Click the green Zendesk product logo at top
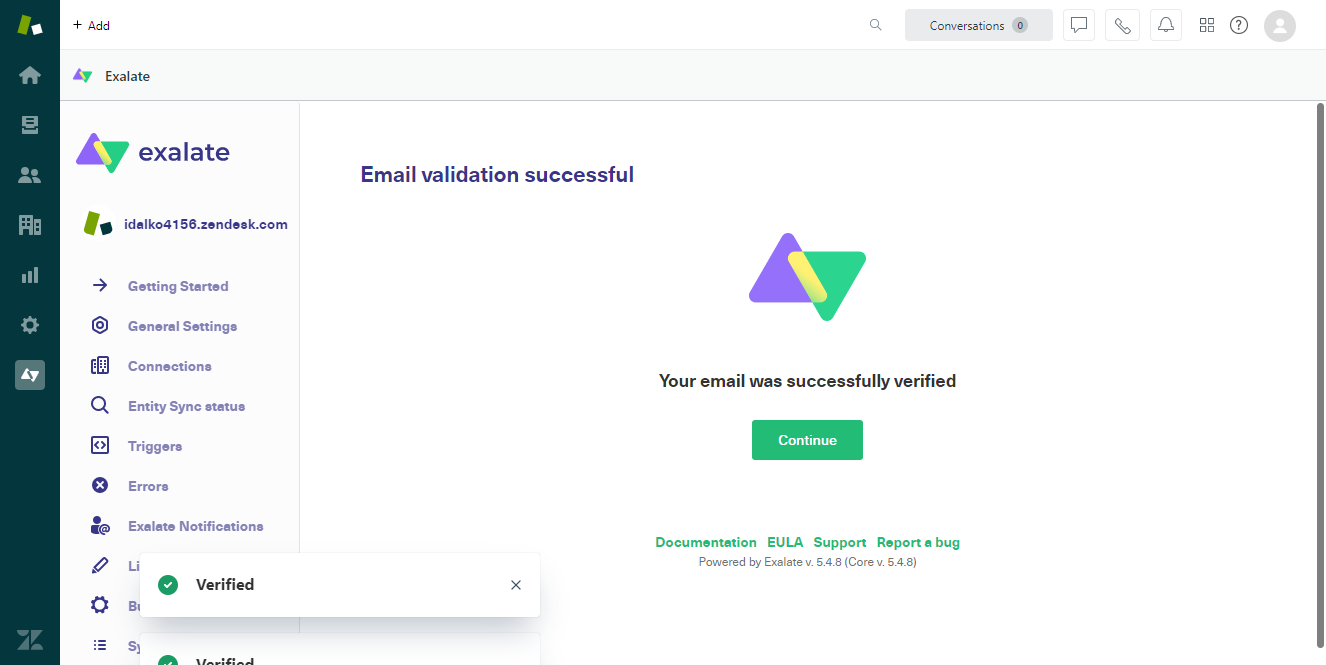Image resolution: width=1326 pixels, height=665 pixels. [30, 25]
